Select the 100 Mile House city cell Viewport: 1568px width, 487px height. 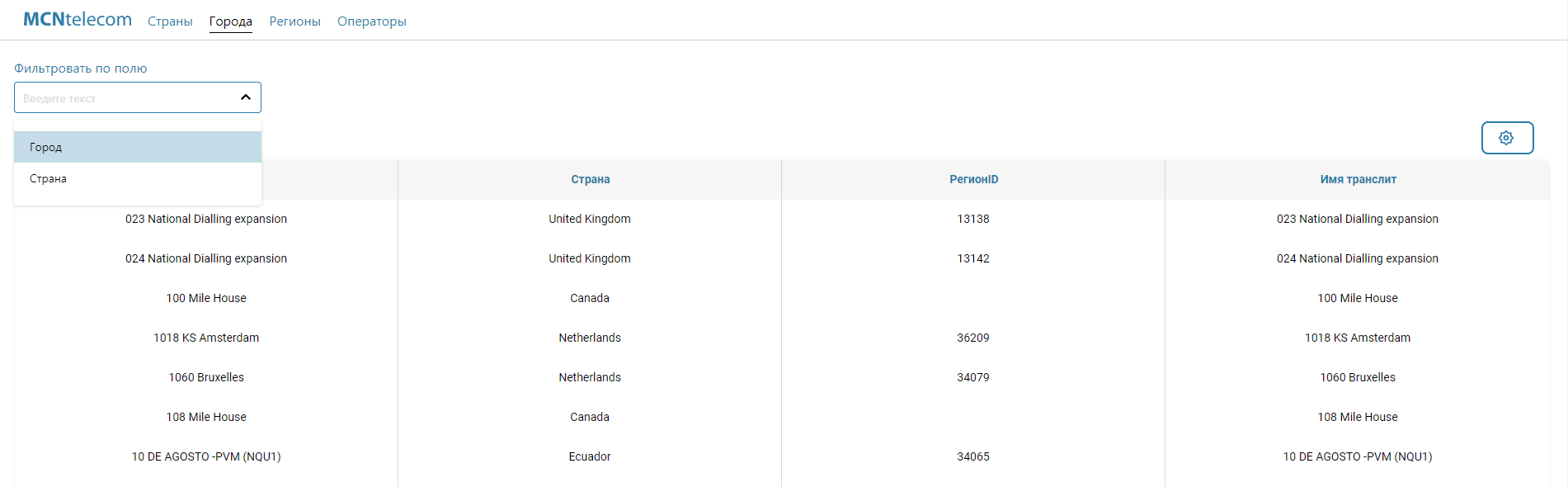(x=206, y=298)
